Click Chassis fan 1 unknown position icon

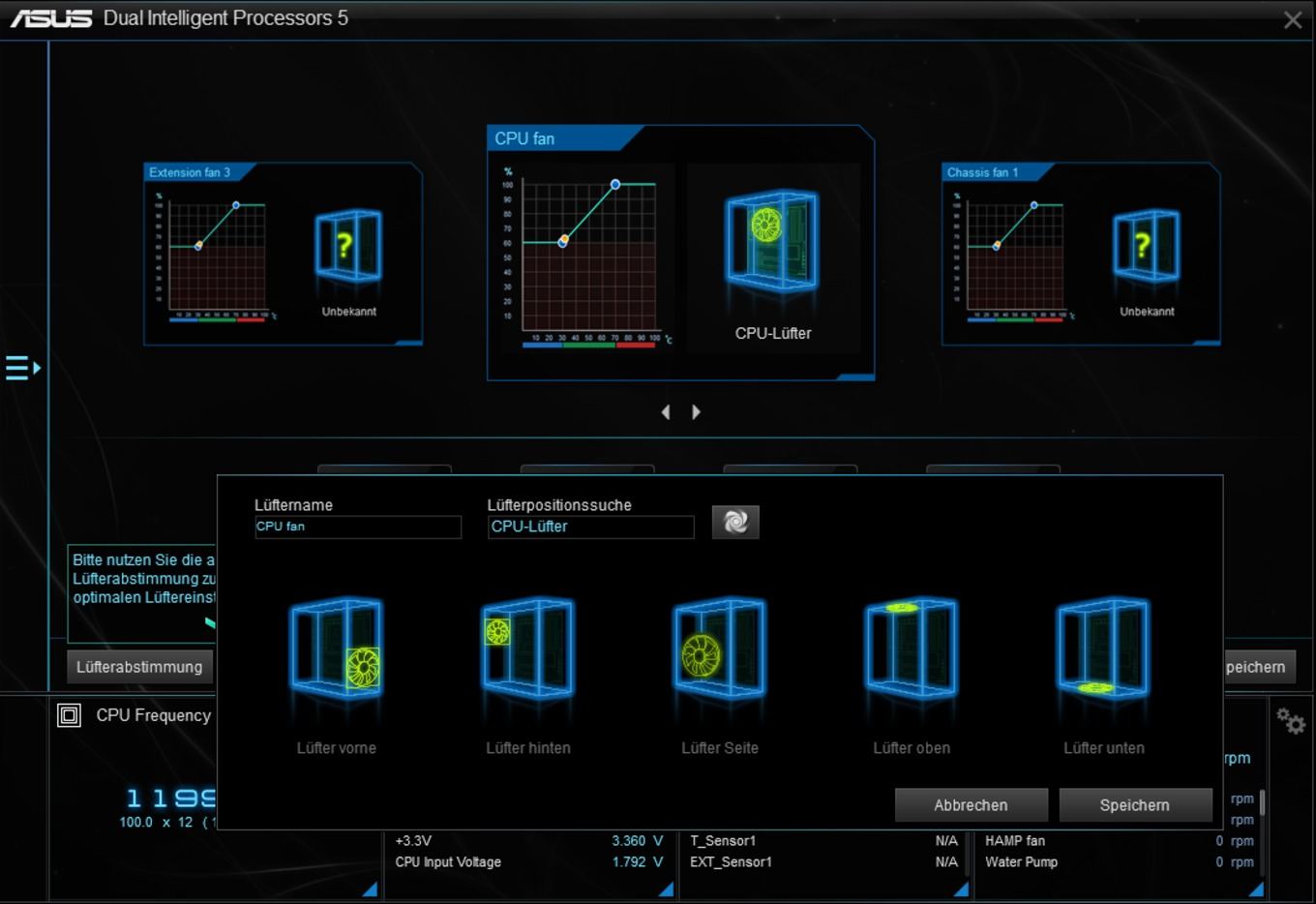pos(1147,246)
